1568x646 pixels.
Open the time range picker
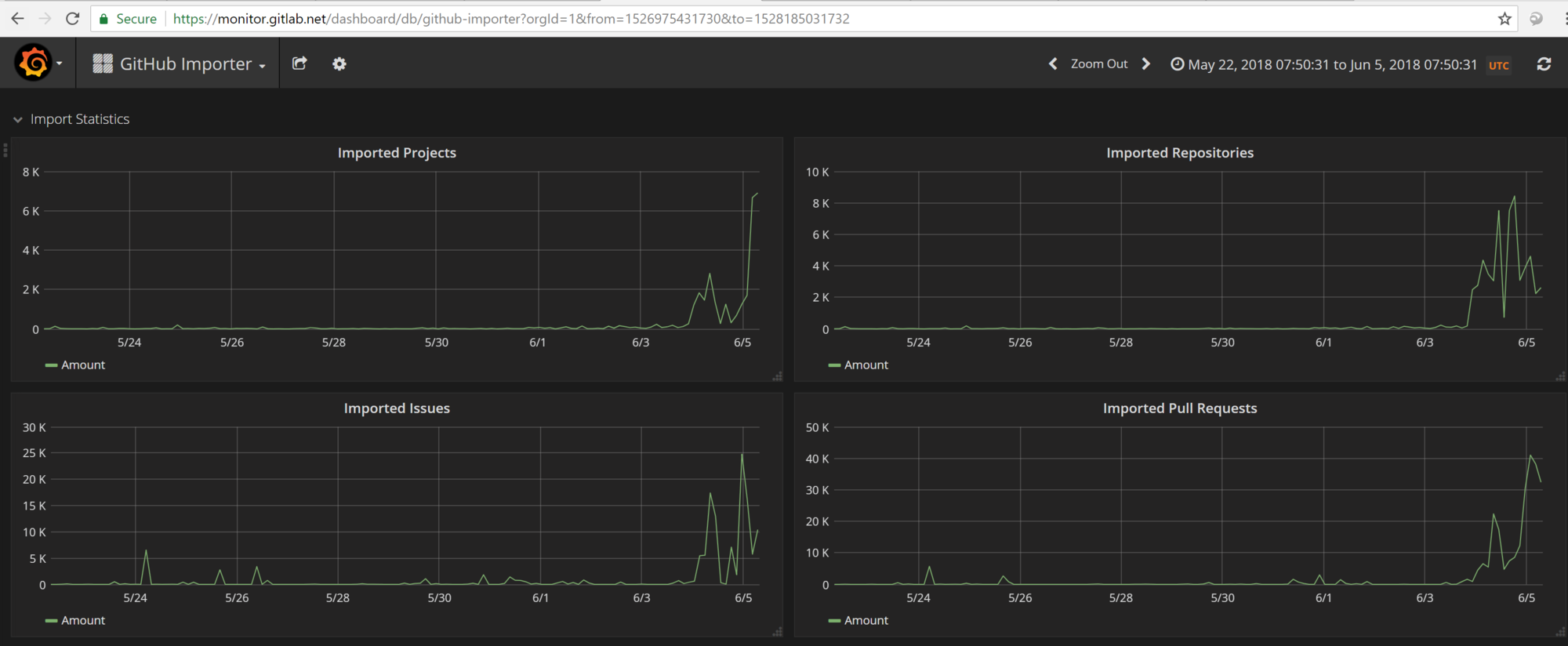coord(1331,64)
